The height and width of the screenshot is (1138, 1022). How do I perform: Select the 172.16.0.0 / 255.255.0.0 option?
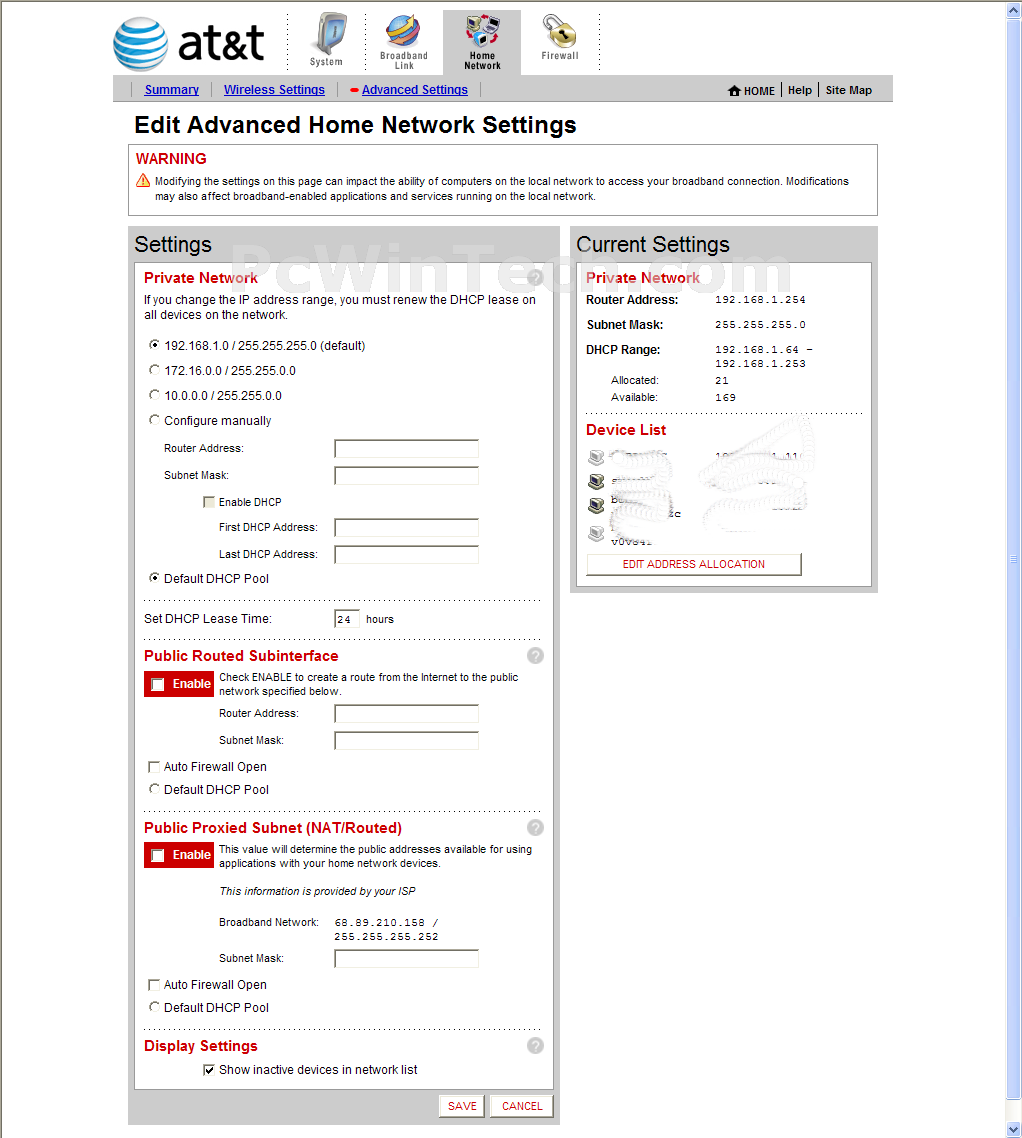[x=154, y=369]
